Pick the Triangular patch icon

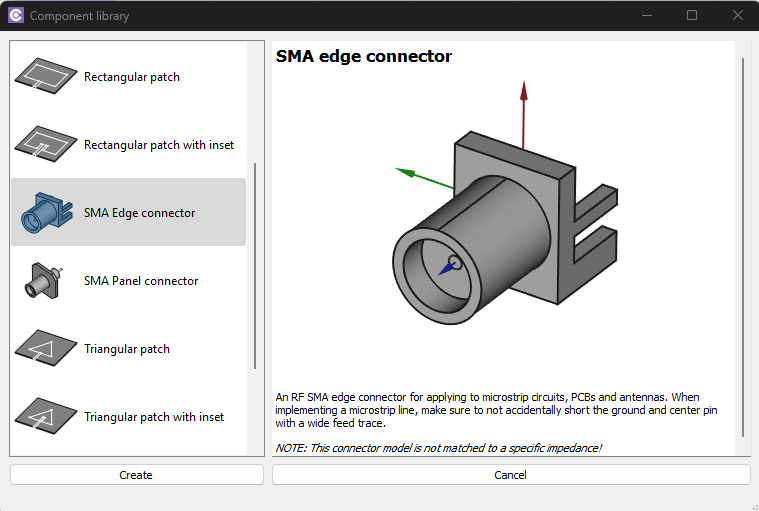pyautogui.click(x=46, y=348)
